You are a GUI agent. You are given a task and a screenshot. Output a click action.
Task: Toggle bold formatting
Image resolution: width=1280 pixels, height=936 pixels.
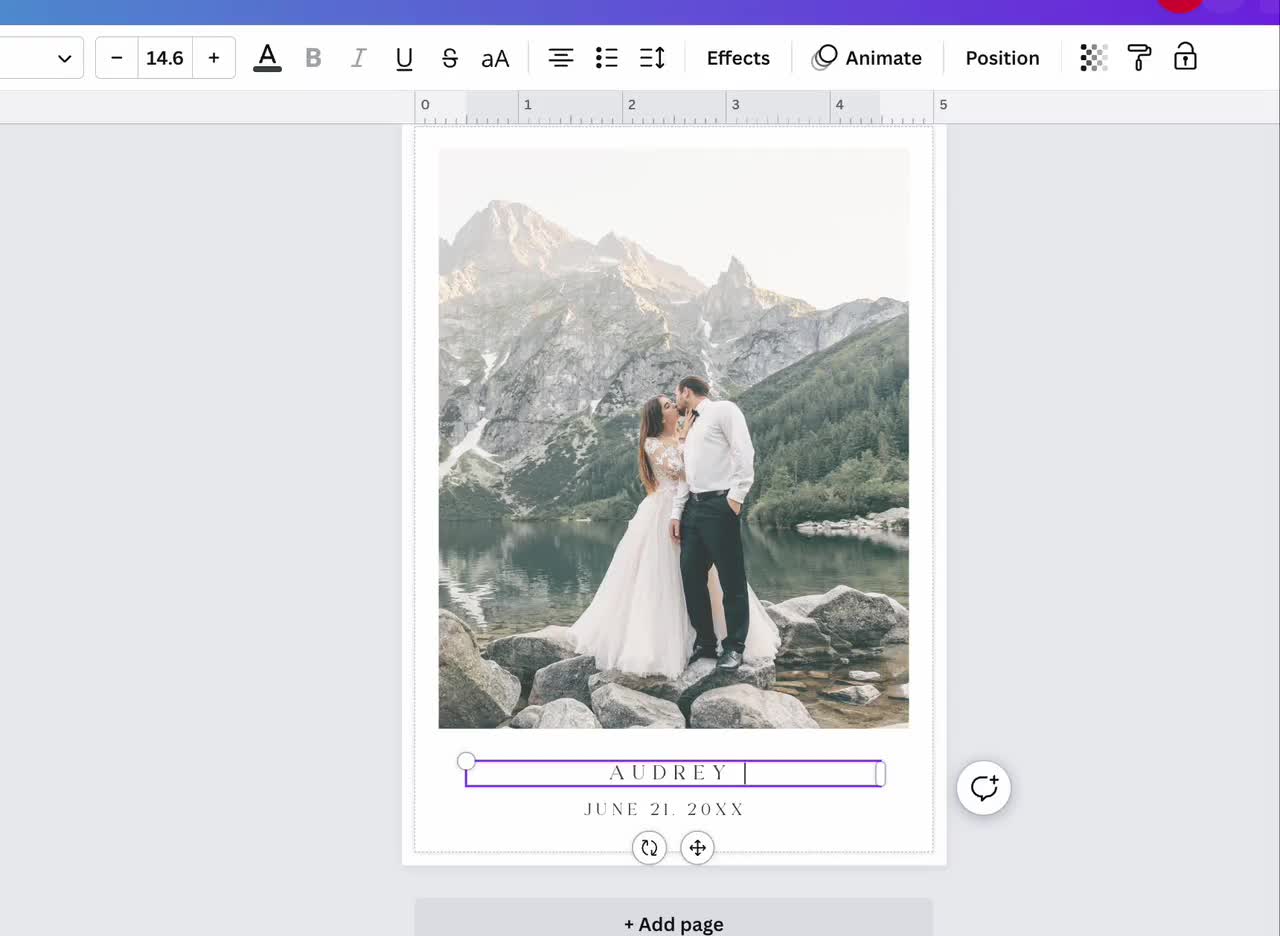click(x=313, y=58)
